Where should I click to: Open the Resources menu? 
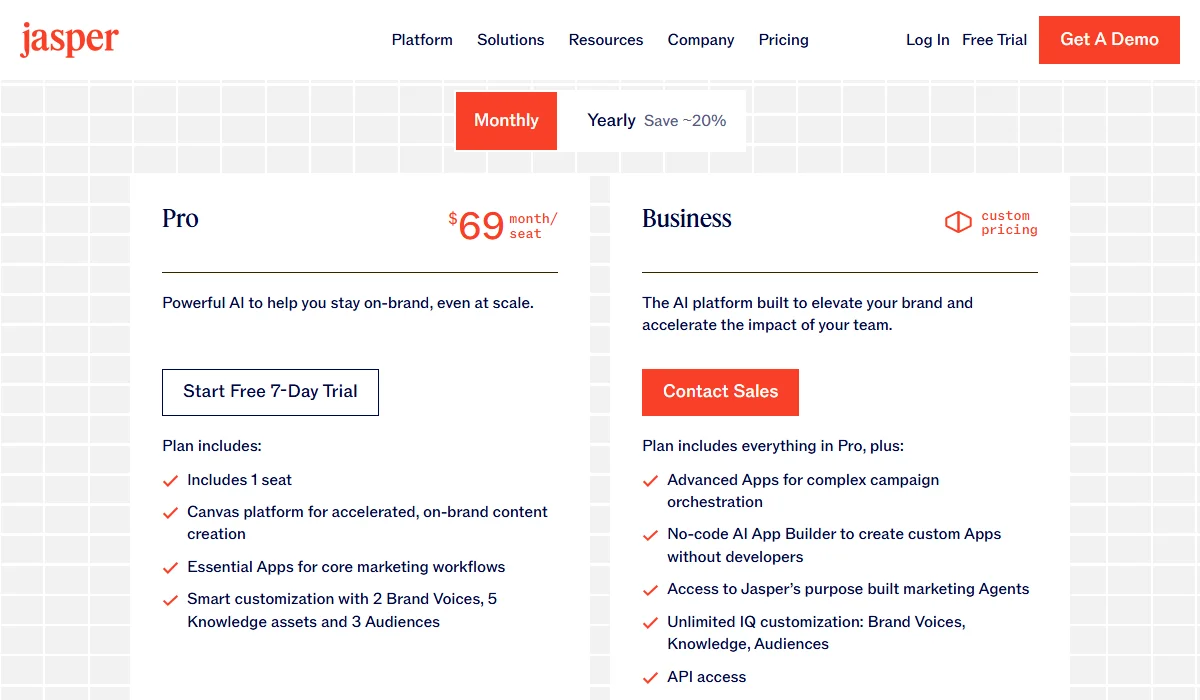point(605,40)
